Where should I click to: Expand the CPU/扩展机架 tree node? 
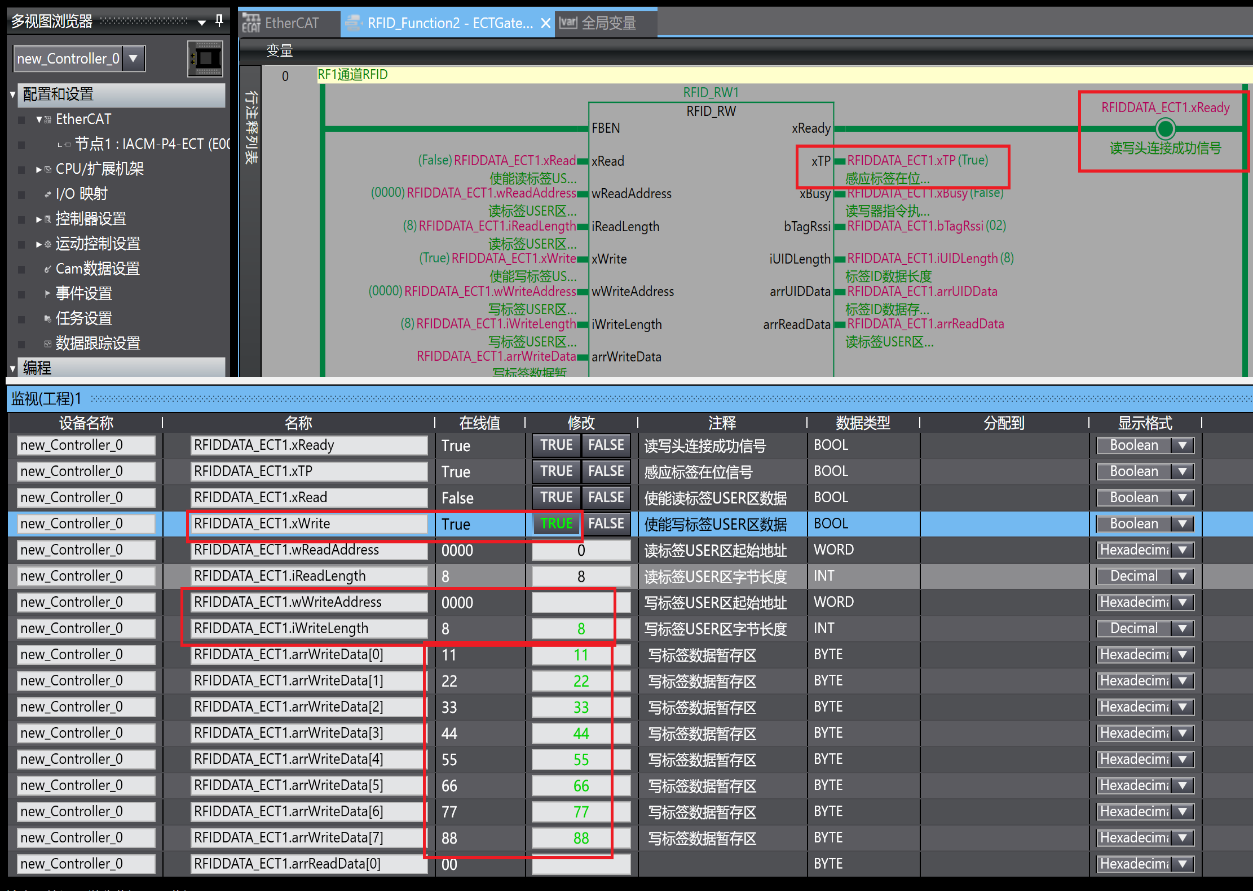click(39, 169)
